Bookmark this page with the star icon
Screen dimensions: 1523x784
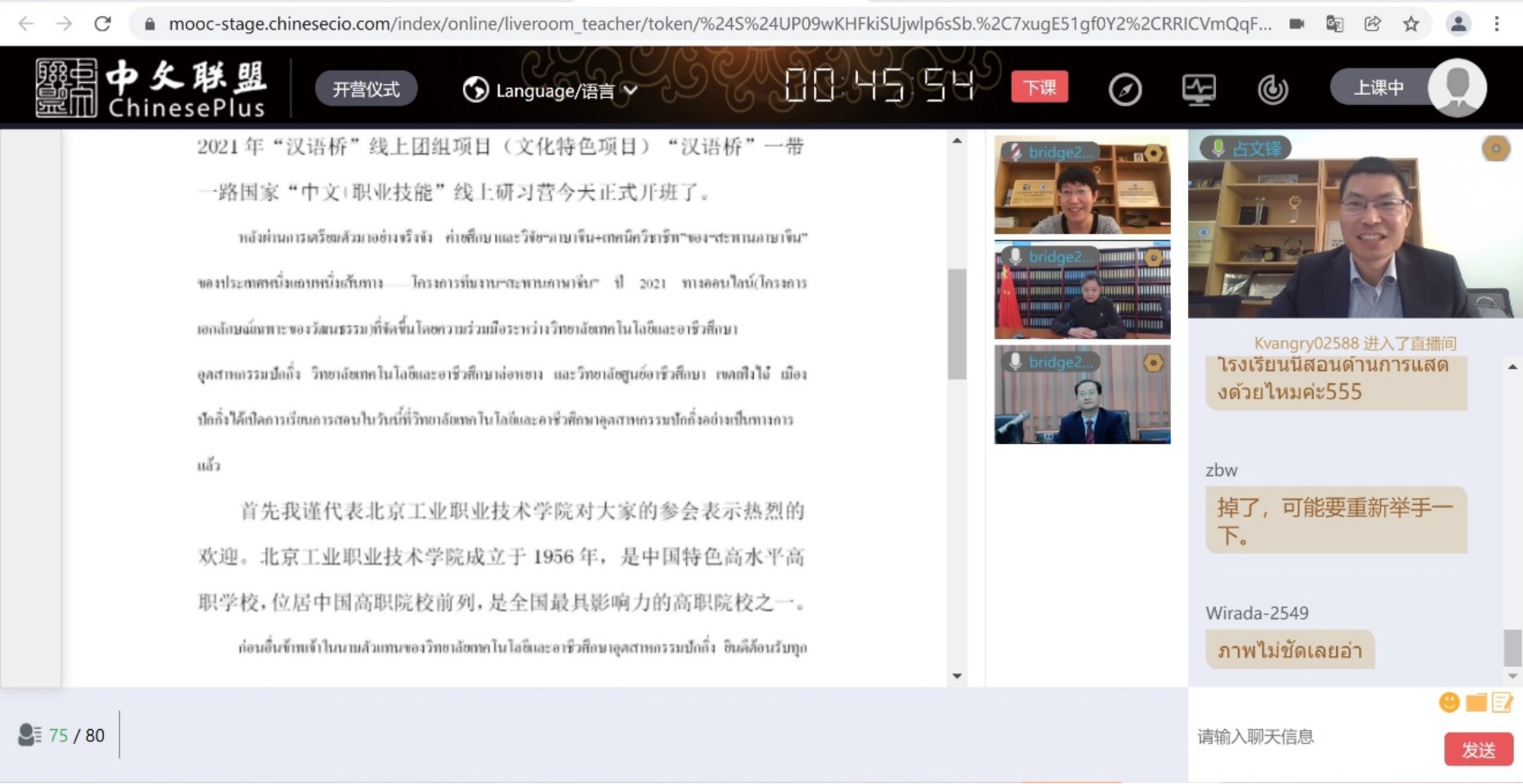tap(1410, 24)
